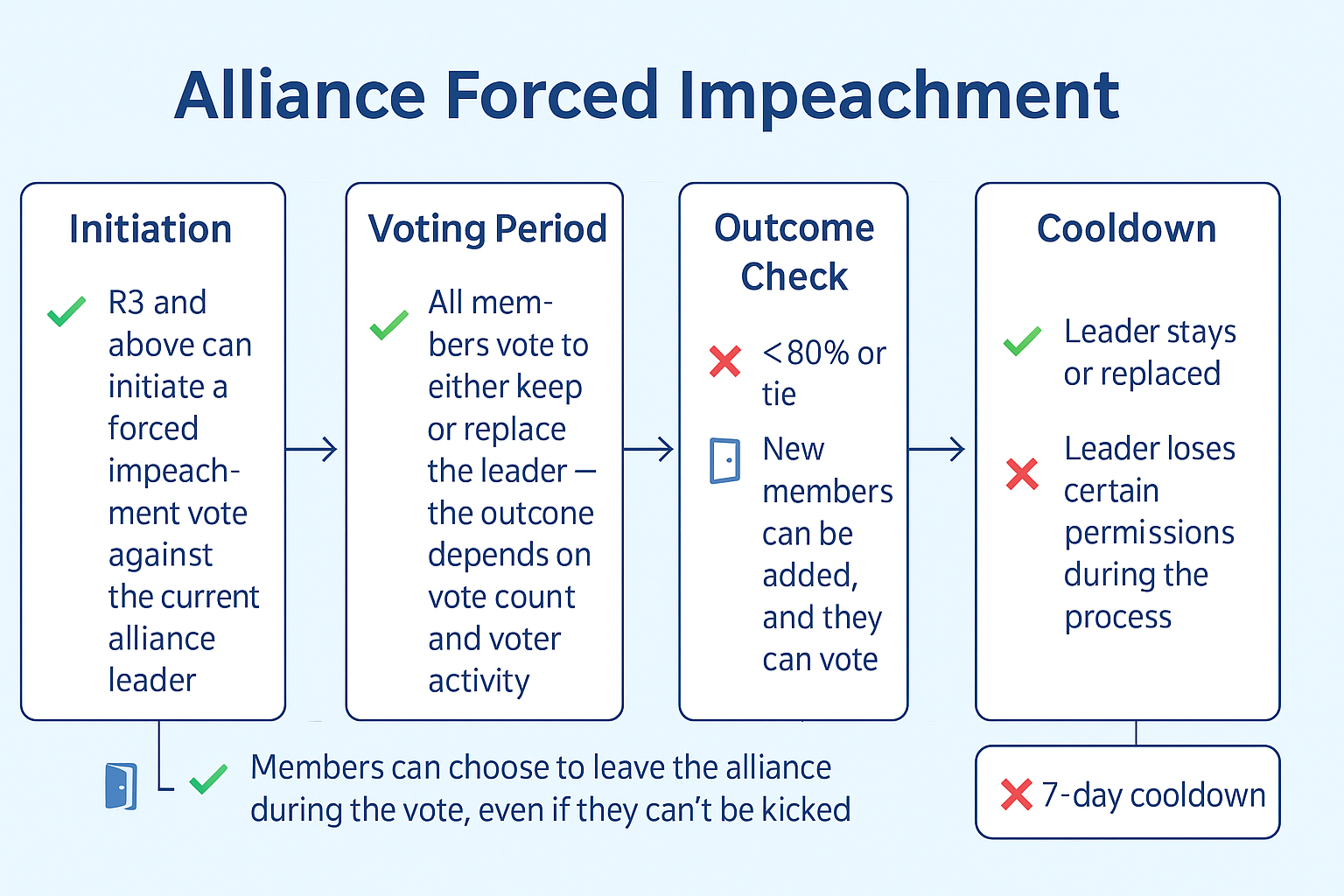Click the arrow from Outcome Check to Cooldown
Viewport: 1344px width, 896px height.
pos(938,450)
